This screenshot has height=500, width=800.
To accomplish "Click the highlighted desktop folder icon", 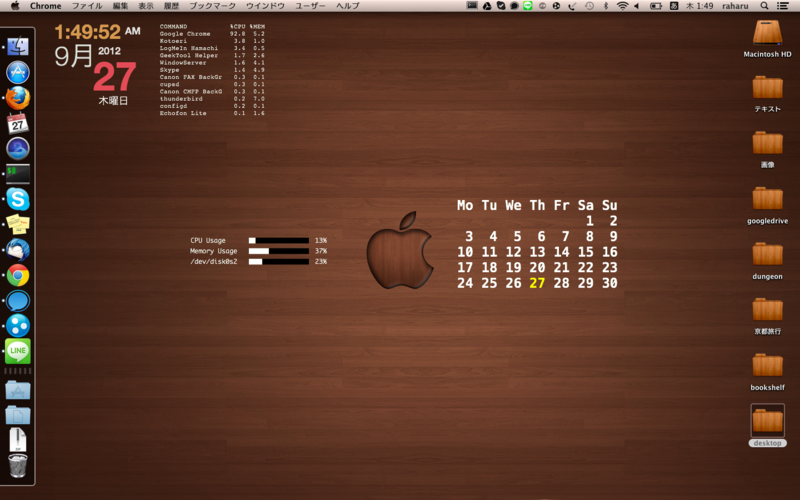I will click(x=767, y=420).
